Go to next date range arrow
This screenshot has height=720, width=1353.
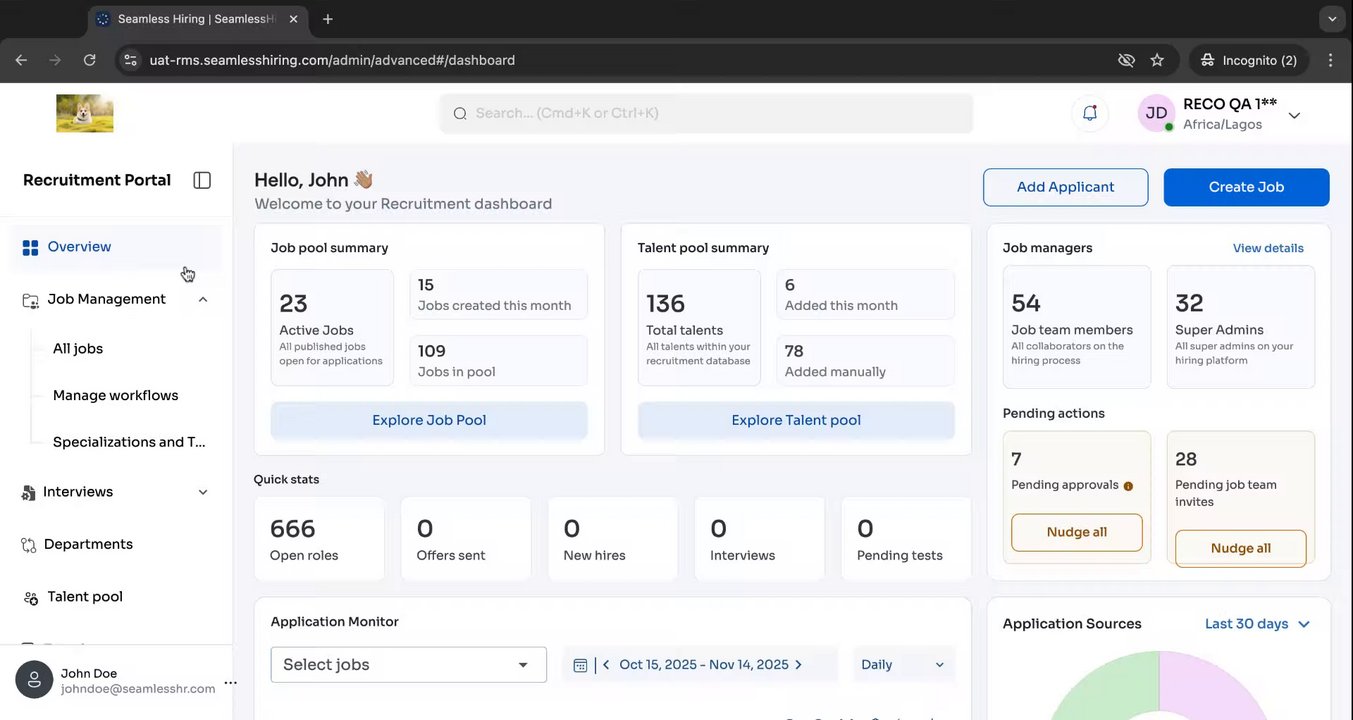pyautogui.click(x=798, y=665)
